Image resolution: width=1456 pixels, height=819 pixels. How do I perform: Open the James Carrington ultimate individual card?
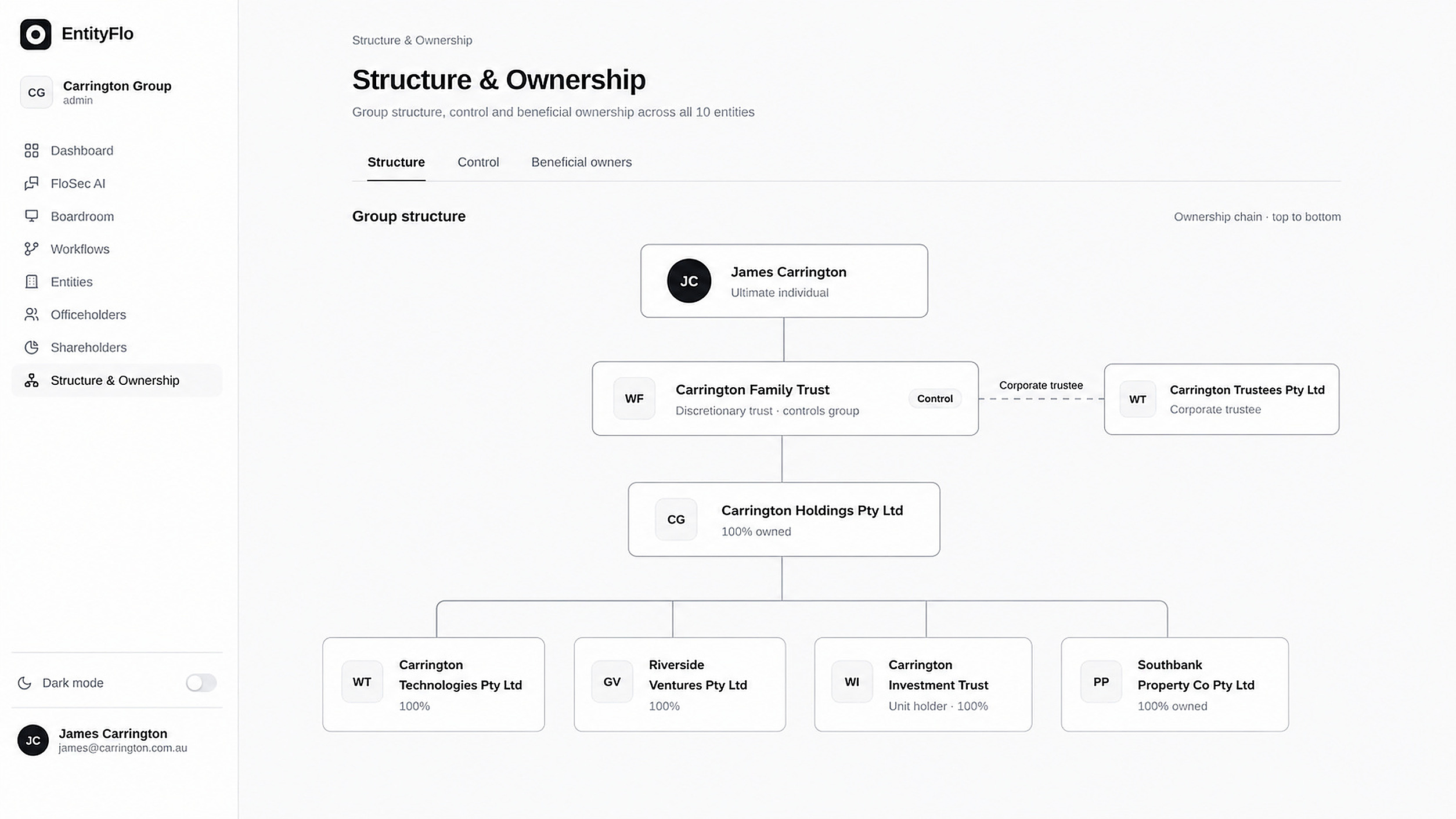pyautogui.click(x=784, y=281)
